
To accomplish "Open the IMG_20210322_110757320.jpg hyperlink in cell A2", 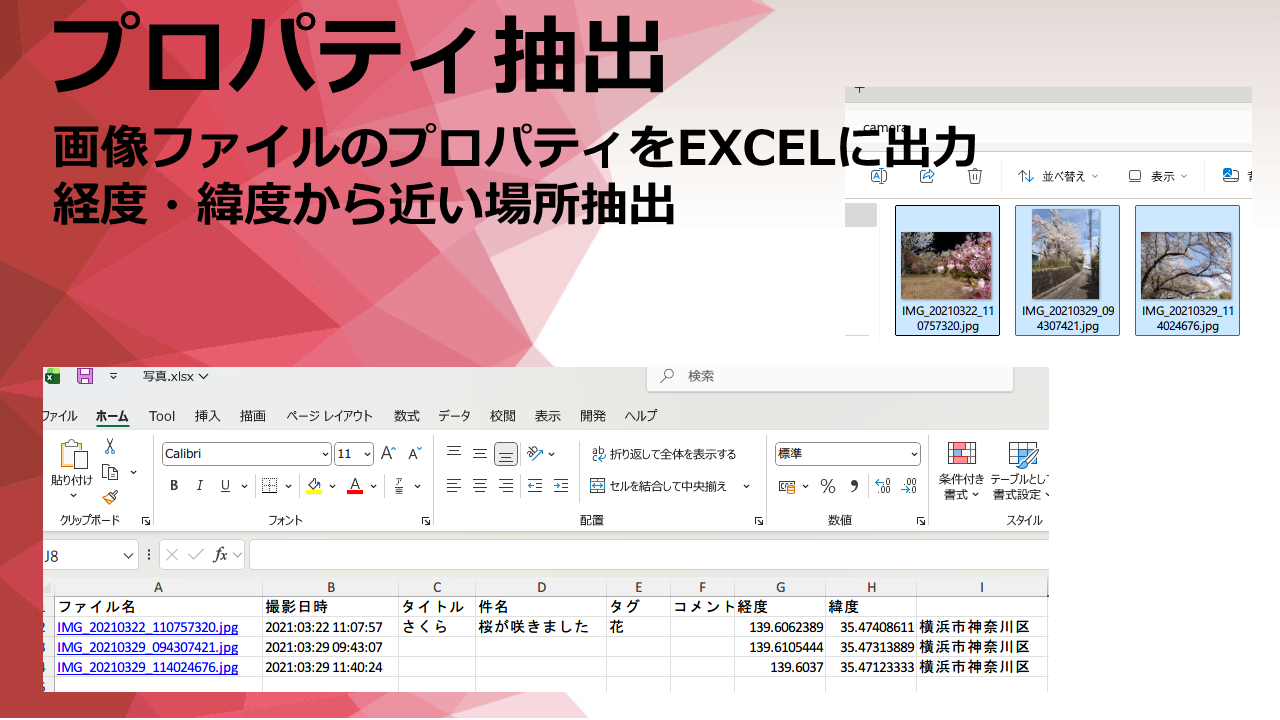I will [148, 627].
